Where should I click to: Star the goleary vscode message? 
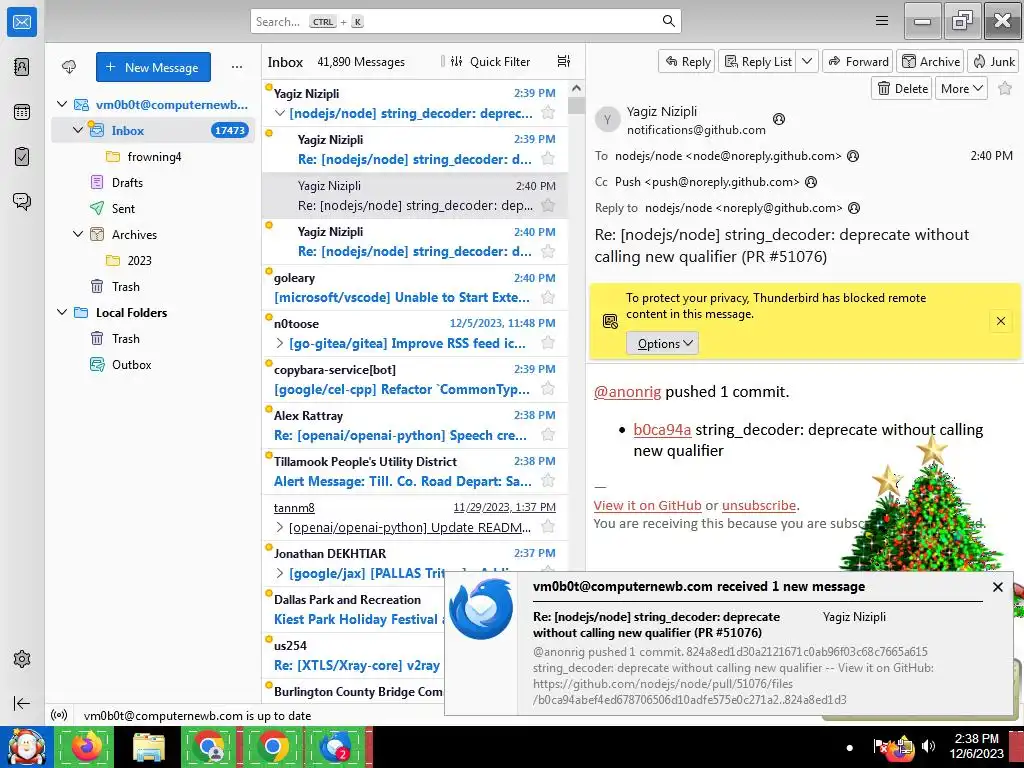click(548, 298)
